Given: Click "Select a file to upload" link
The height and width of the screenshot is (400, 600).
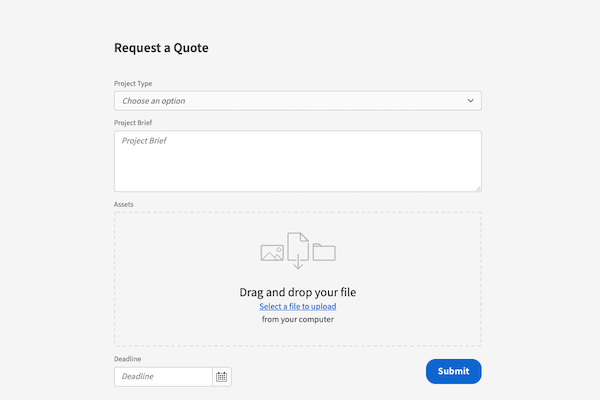Looking at the screenshot, I should pyautogui.click(x=298, y=306).
